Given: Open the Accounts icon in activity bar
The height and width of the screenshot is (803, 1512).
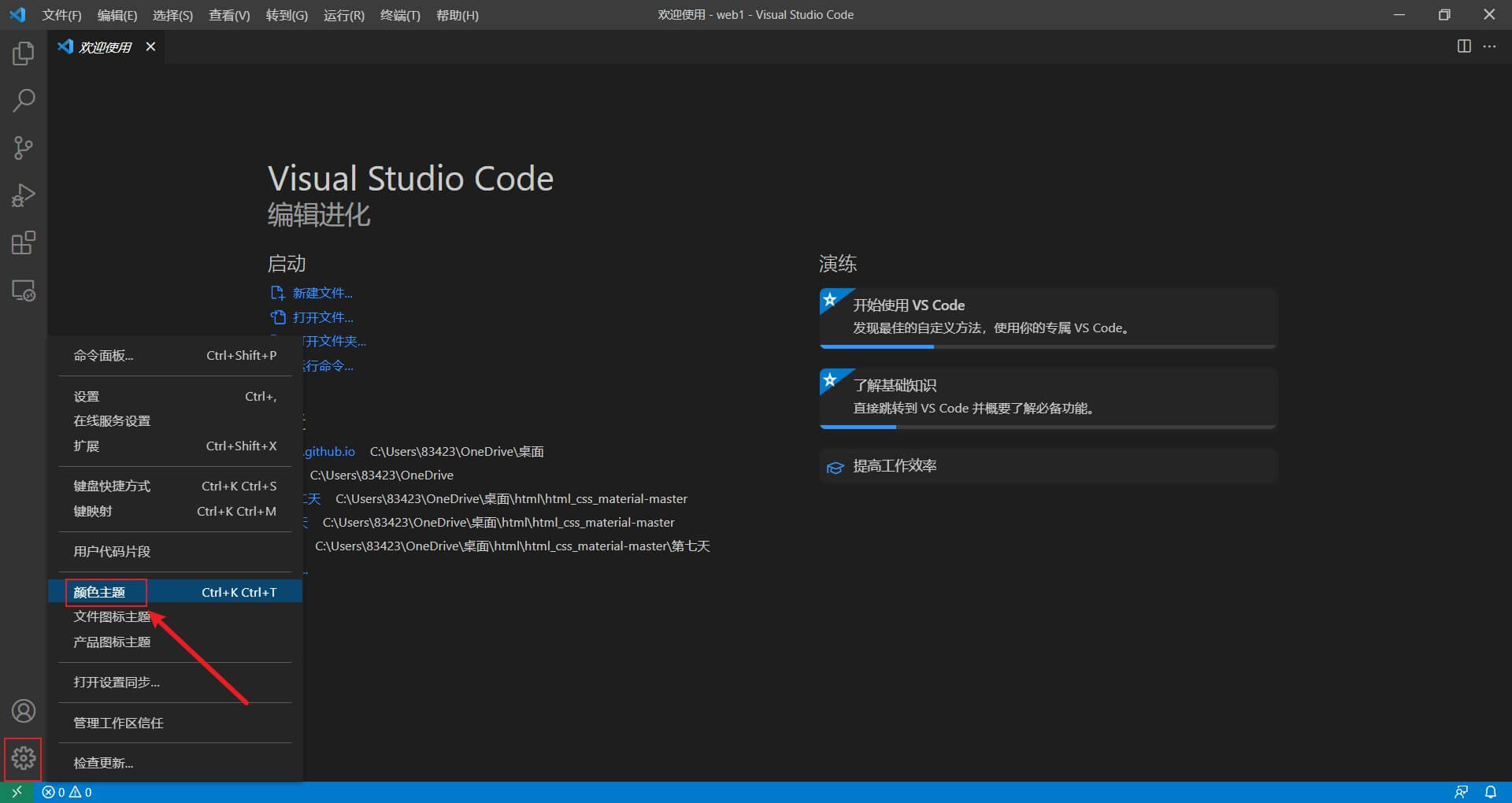Looking at the screenshot, I should pos(24,712).
